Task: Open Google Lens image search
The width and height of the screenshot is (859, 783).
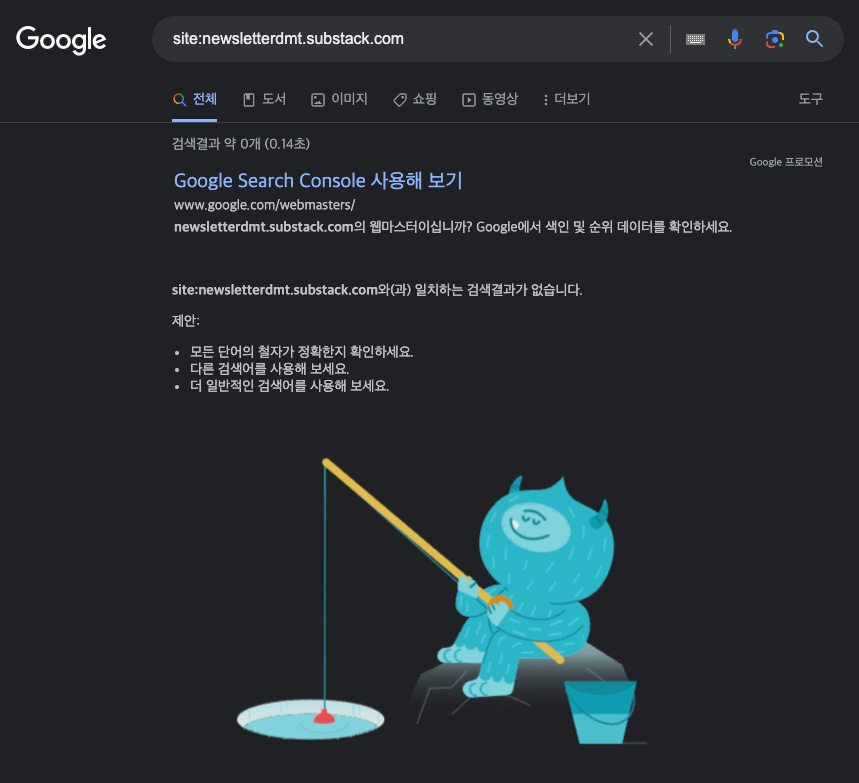Action: click(x=775, y=39)
